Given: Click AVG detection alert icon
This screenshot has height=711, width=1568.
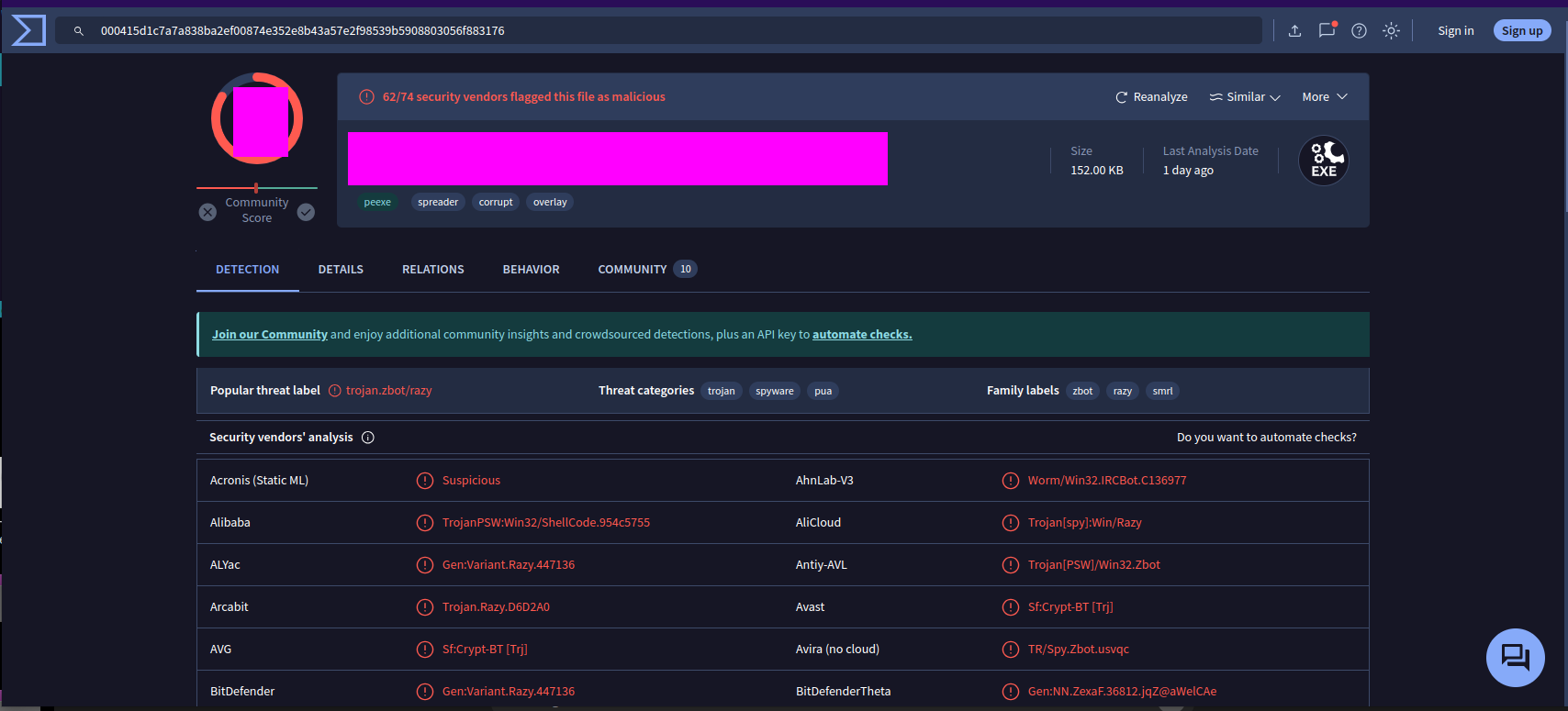Looking at the screenshot, I should pyautogui.click(x=425, y=650).
